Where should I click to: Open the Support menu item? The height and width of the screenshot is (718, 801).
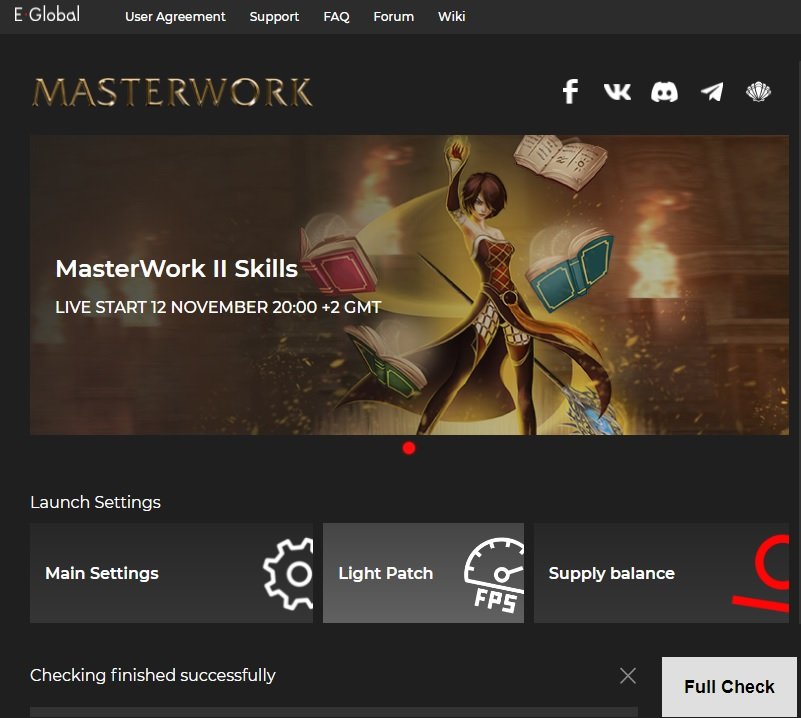[274, 16]
